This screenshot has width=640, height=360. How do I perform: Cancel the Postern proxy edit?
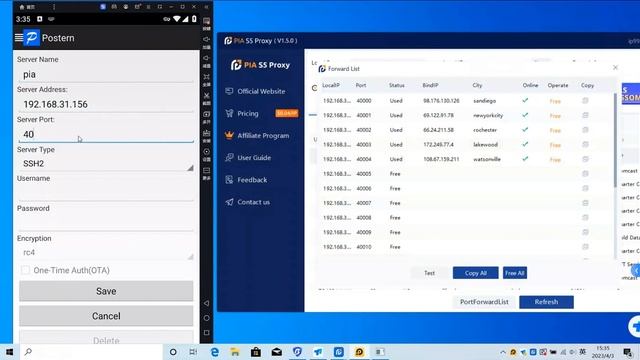pyautogui.click(x=106, y=316)
